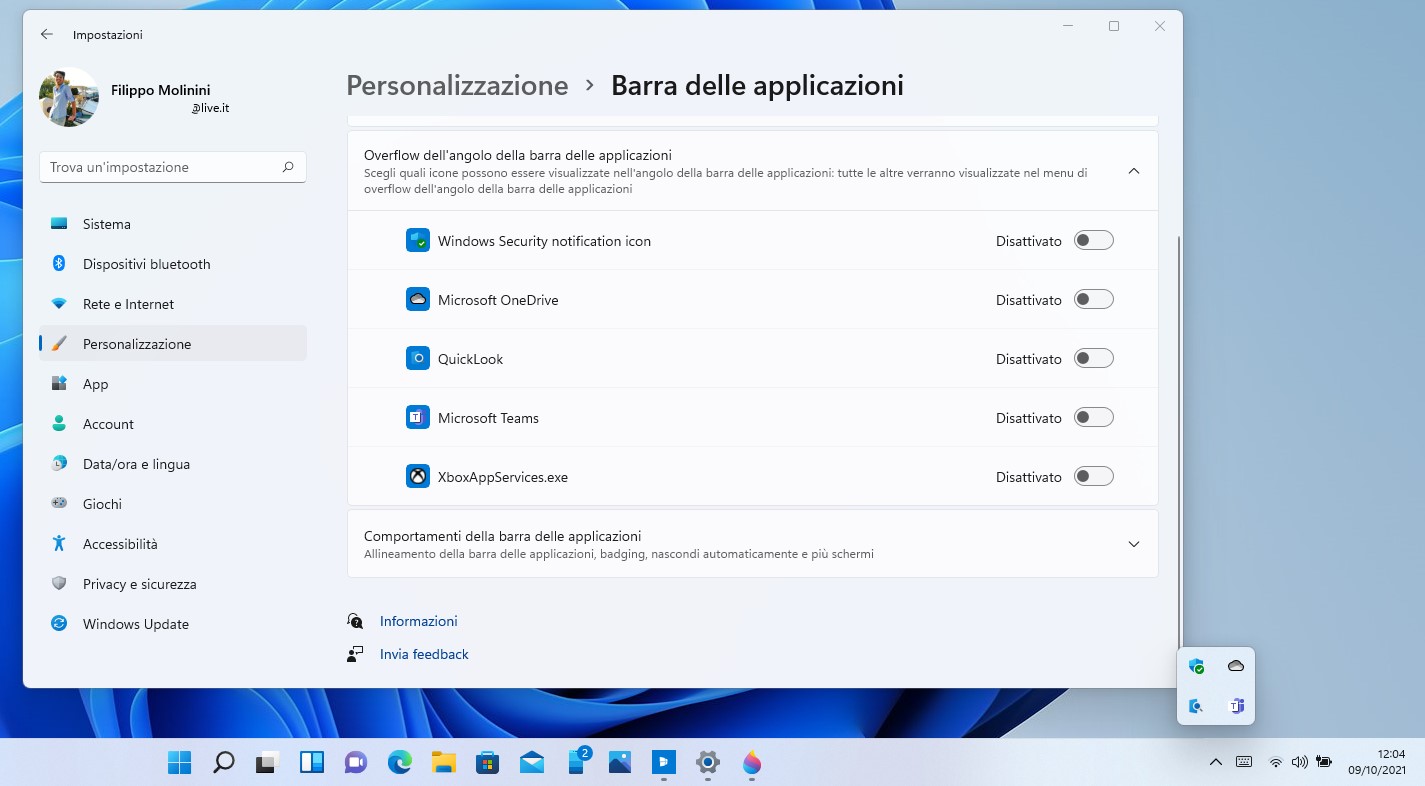The image size is (1425, 786).
Task: Open QuickLook icon in tray overflow popup
Action: pyautogui.click(x=1196, y=706)
